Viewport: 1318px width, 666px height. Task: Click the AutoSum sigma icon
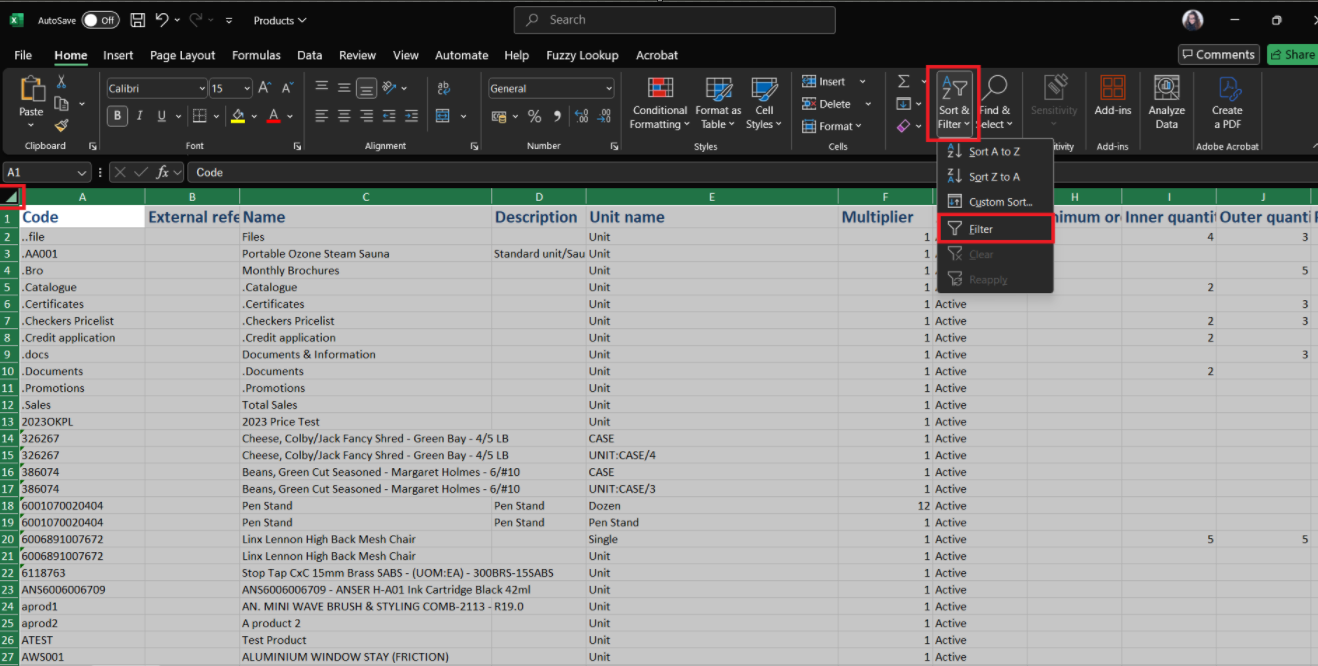coord(904,82)
